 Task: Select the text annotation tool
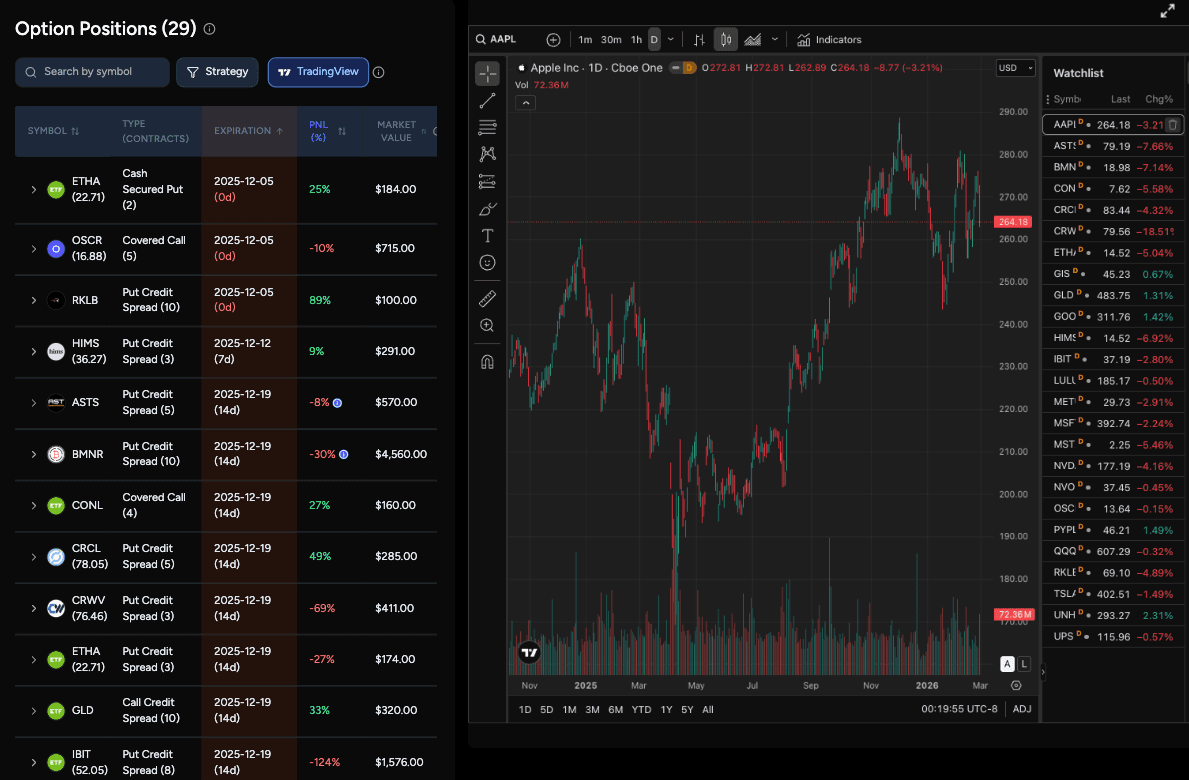[x=487, y=235]
